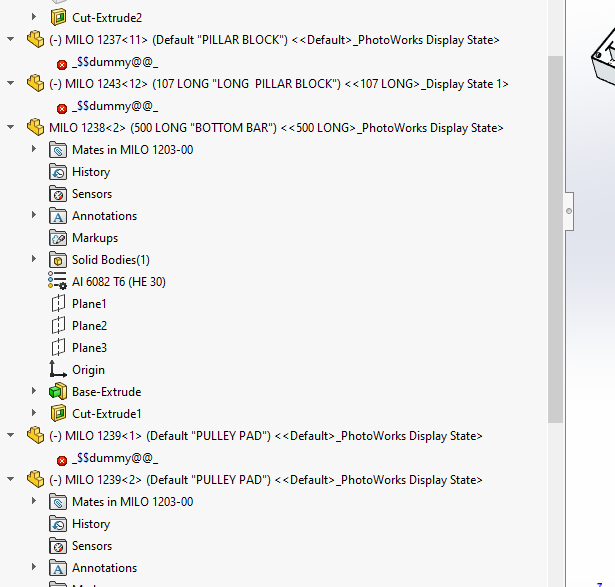
Task: Click the Al 6082 T6 material icon
Action: [x=58, y=282]
